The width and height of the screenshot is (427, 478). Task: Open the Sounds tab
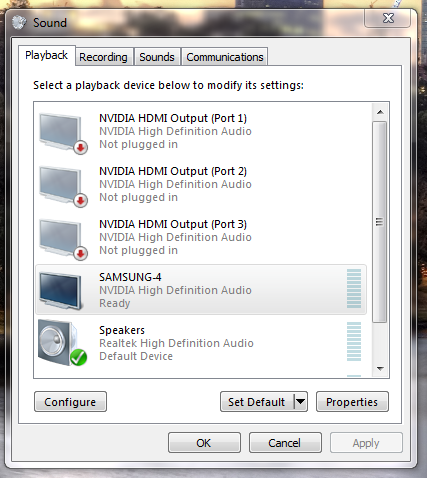point(157,57)
